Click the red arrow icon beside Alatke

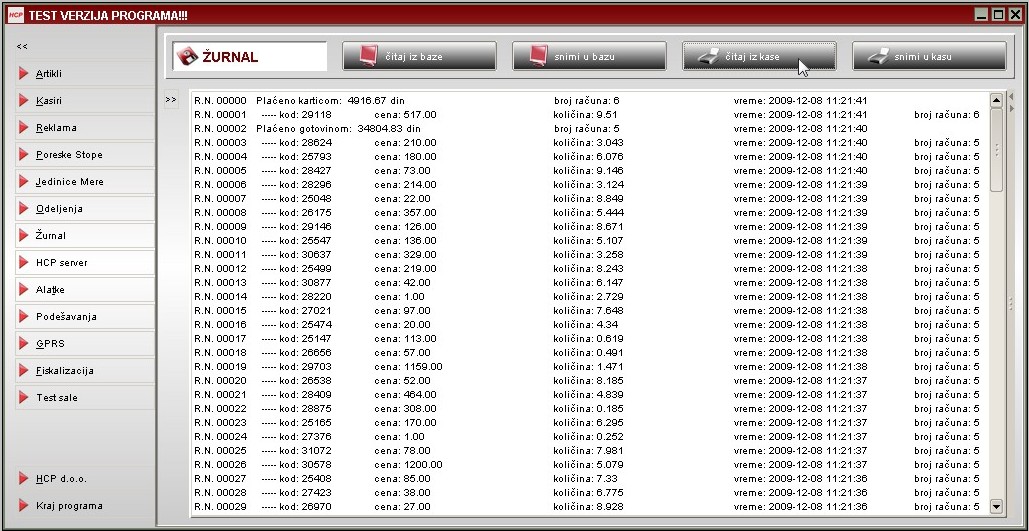point(23,290)
